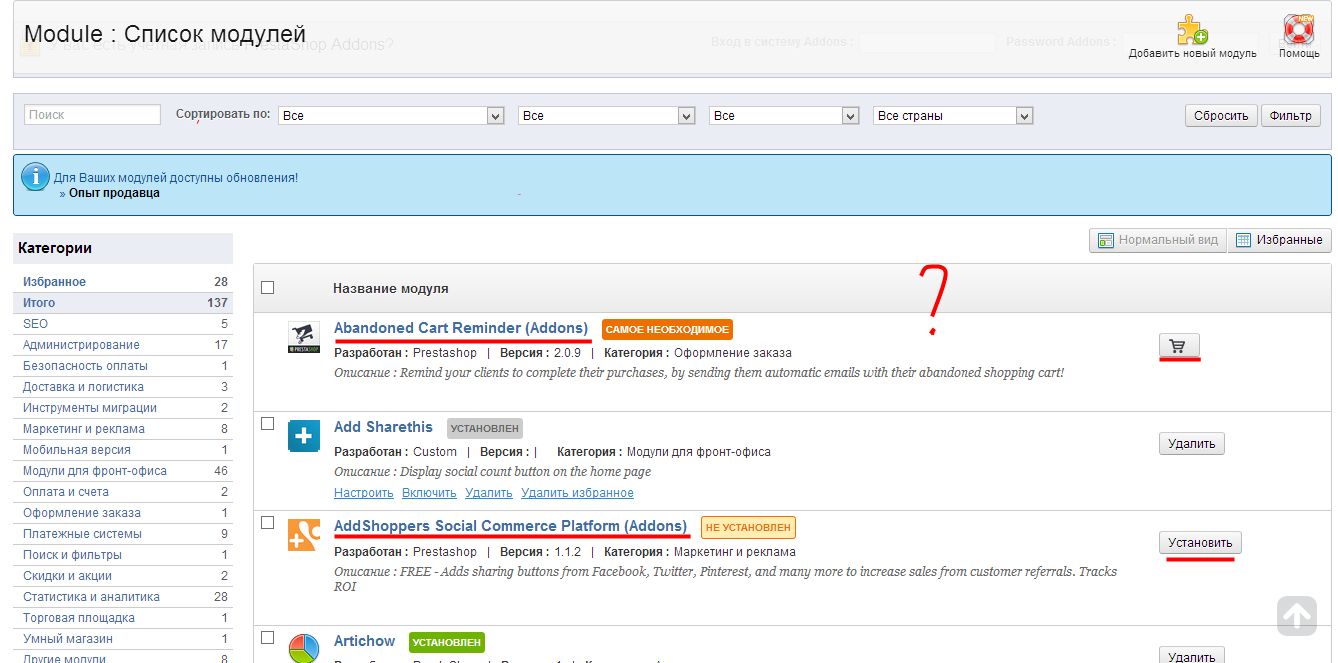Click the AddShoppers orange module icon
1338x663 pixels.
click(303, 535)
